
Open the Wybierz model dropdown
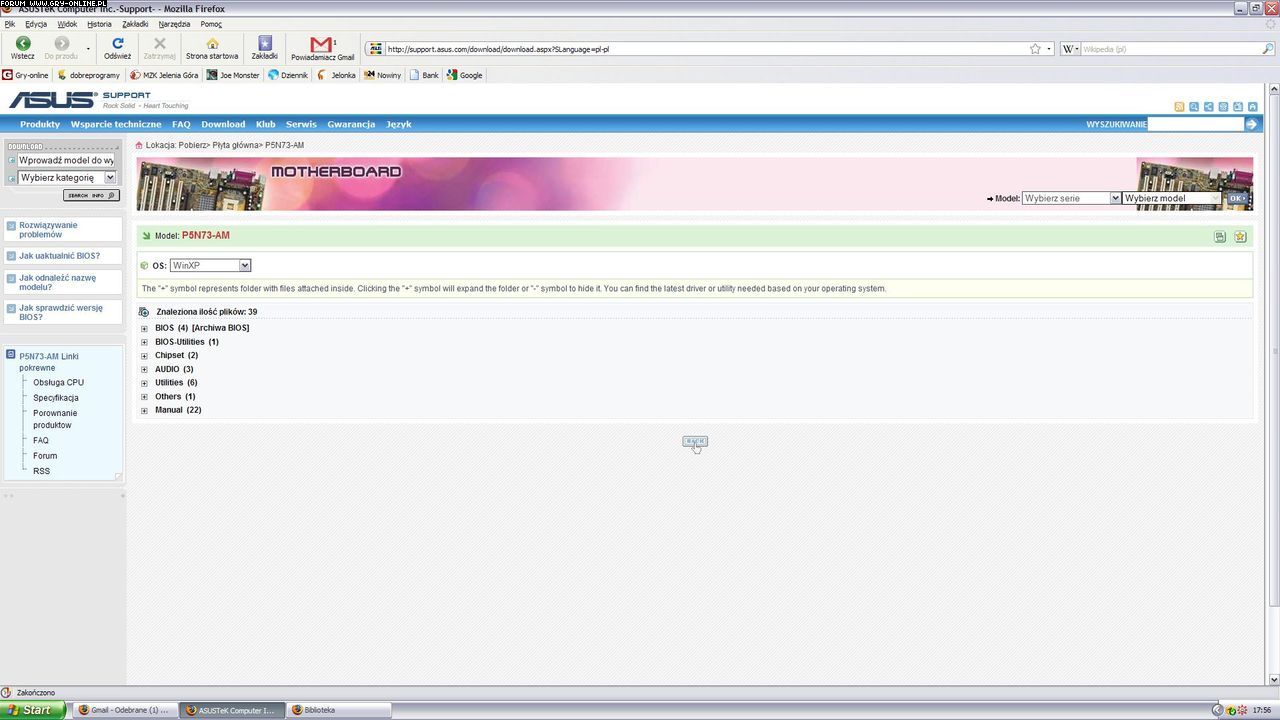1172,198
